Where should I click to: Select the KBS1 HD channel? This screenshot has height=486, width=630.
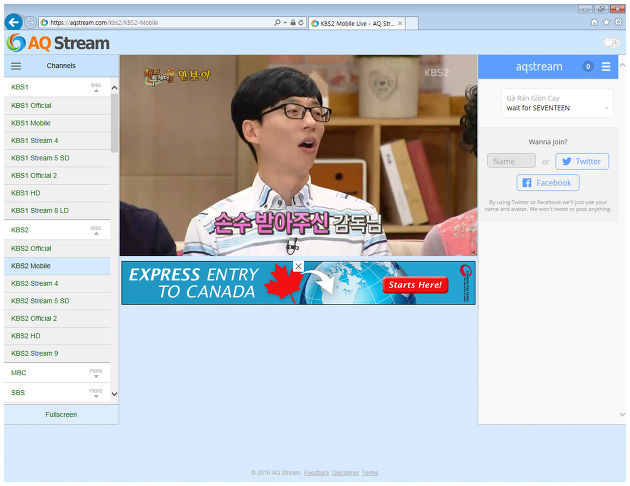[57, 193]
